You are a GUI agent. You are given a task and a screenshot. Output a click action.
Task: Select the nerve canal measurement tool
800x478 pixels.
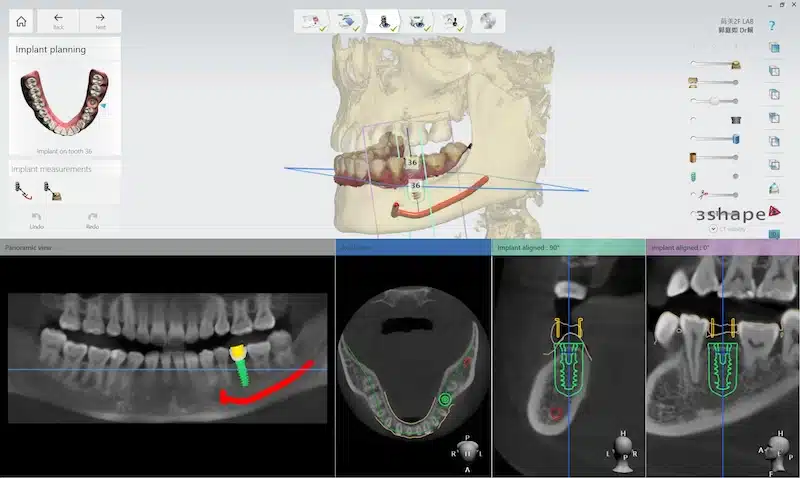23,191
